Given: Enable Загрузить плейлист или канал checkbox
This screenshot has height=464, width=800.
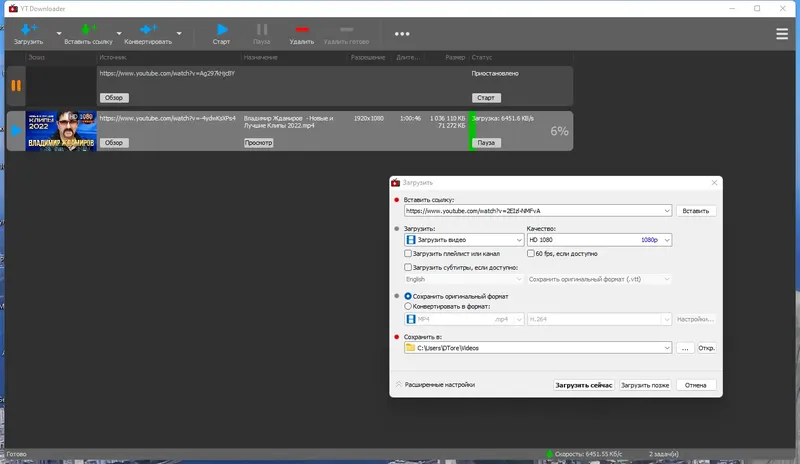Looking at the screenshot, I should pos(408,254).
